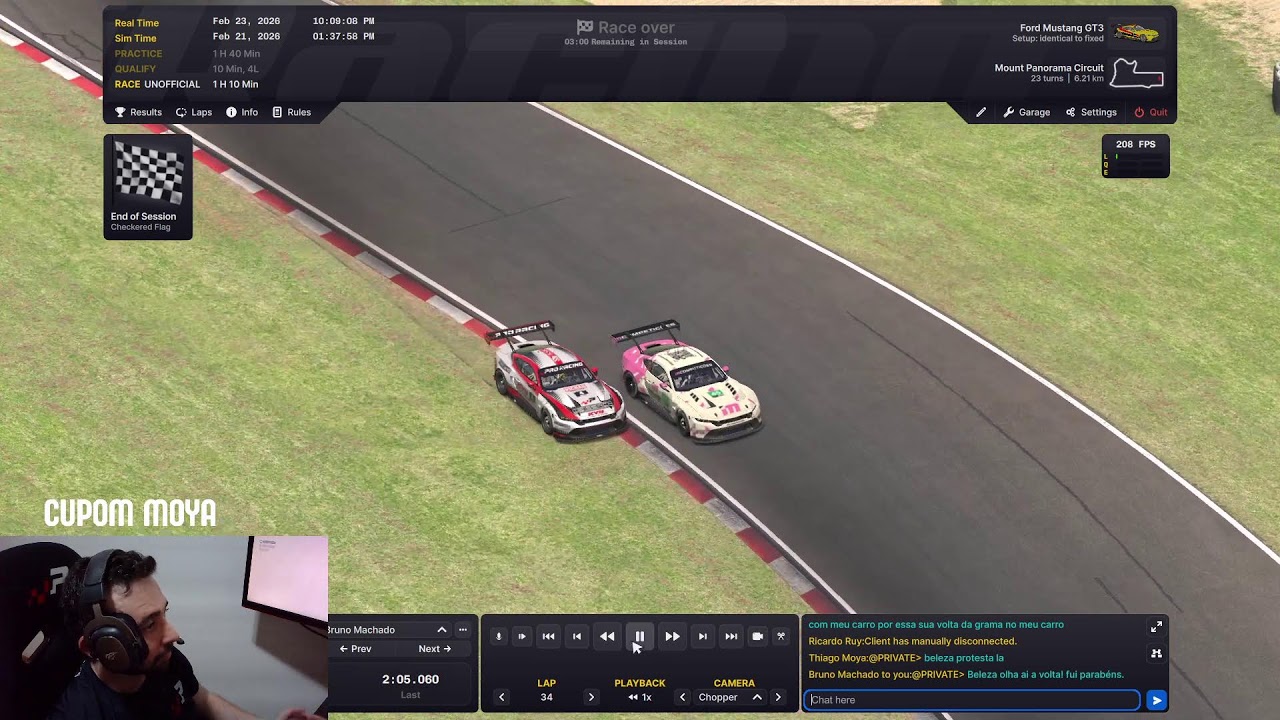Send the chat message
This screenshot has height=720, width=1280.
pyautogui.click(x=1156, y=700)
